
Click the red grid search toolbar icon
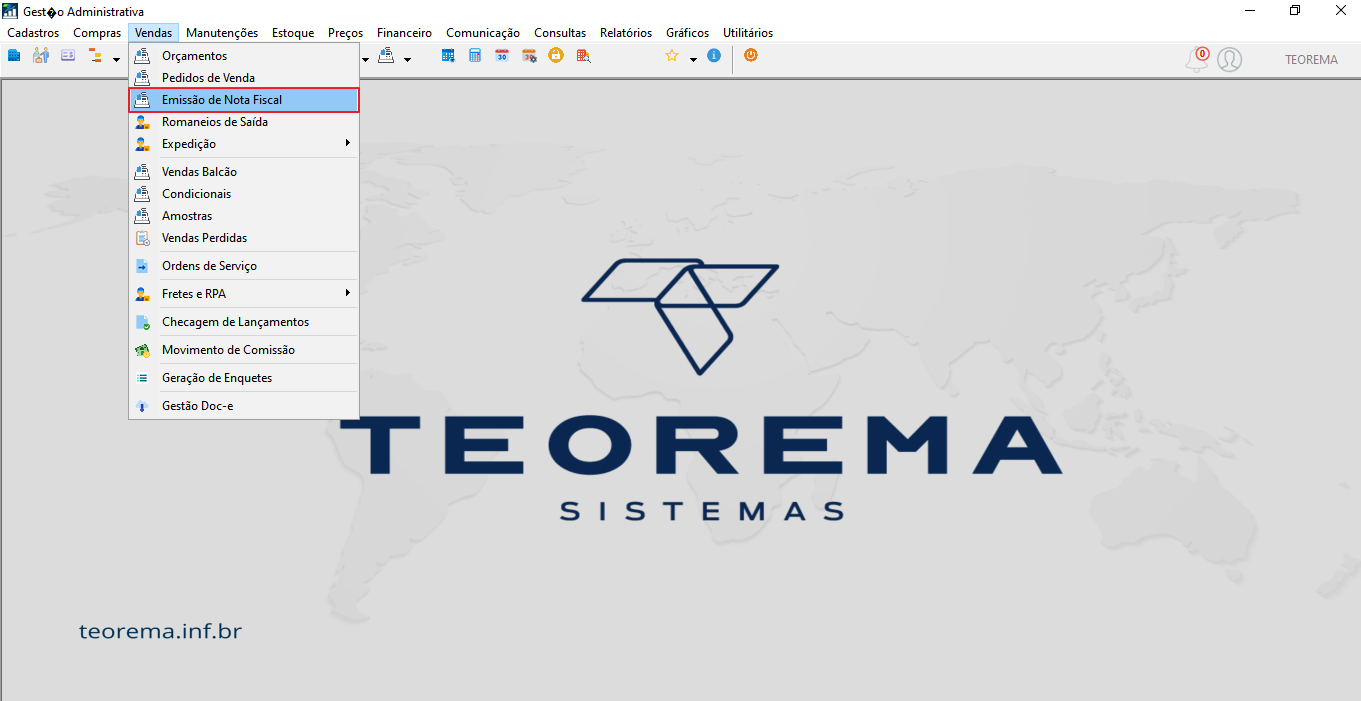(583, 56)
